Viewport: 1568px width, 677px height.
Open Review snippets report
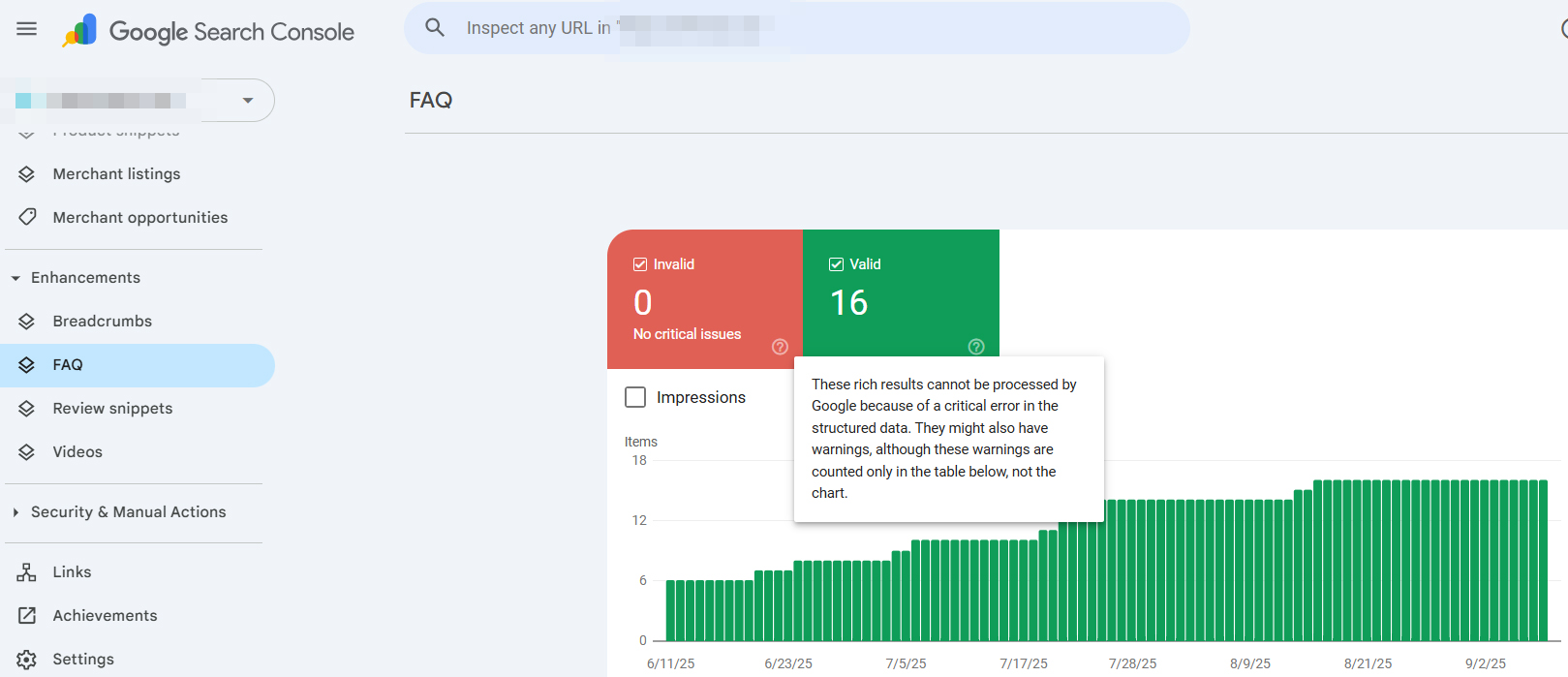[112, 409]
